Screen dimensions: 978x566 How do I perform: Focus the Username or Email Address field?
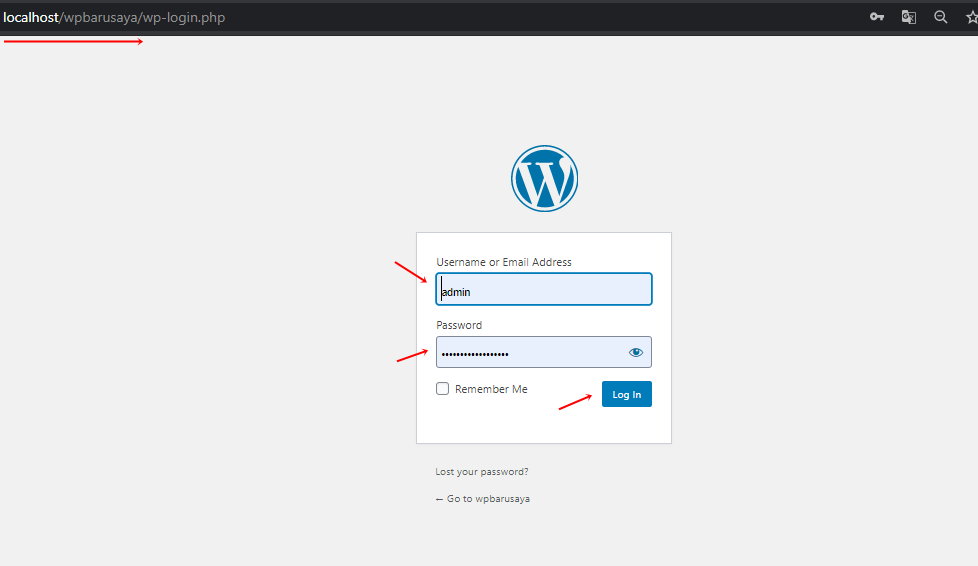tap(544, 289)
